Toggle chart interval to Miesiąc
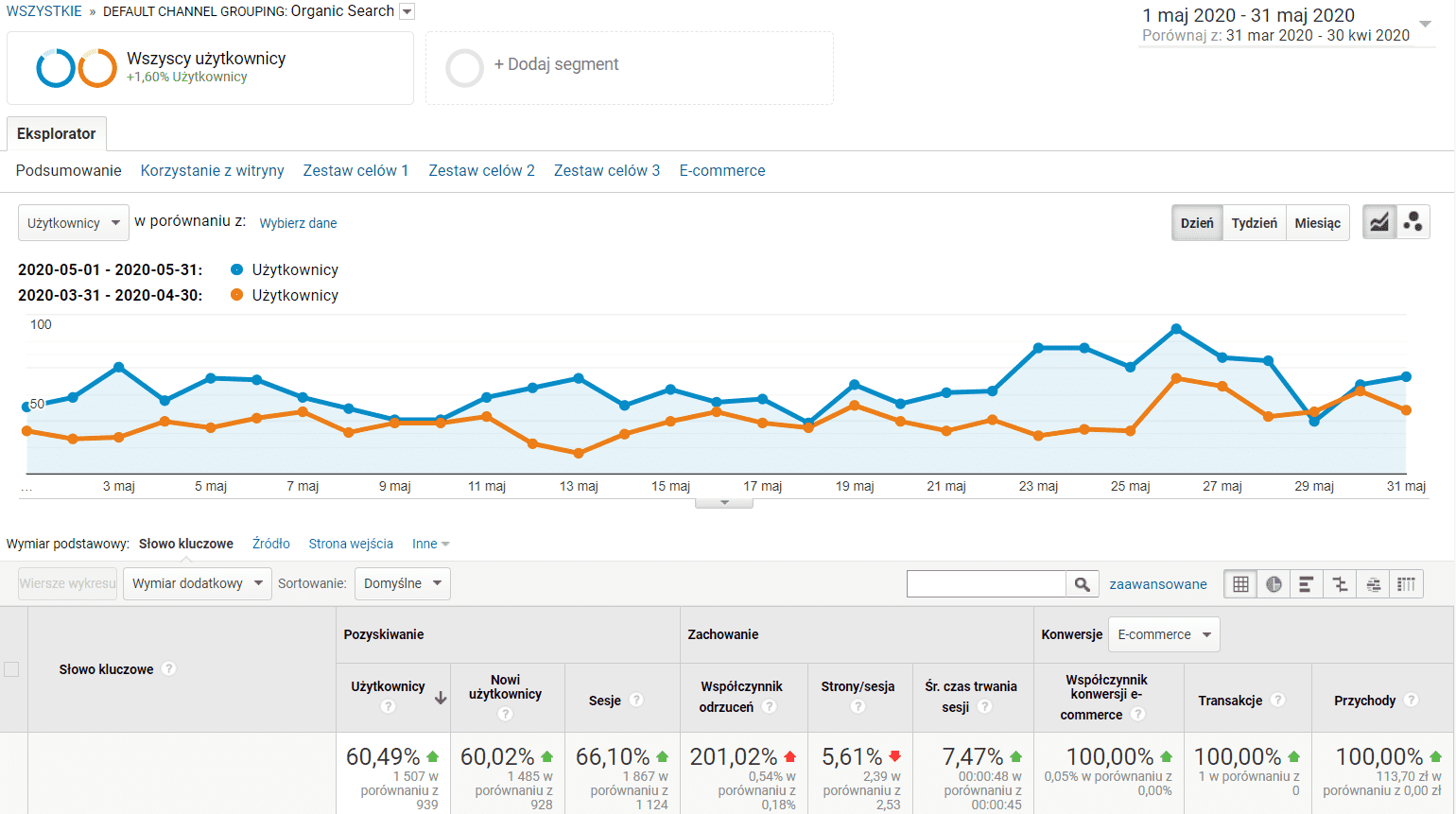The width and height of the screenshot is (1456, 814). pyautogui.click(x=1317, y=223)
